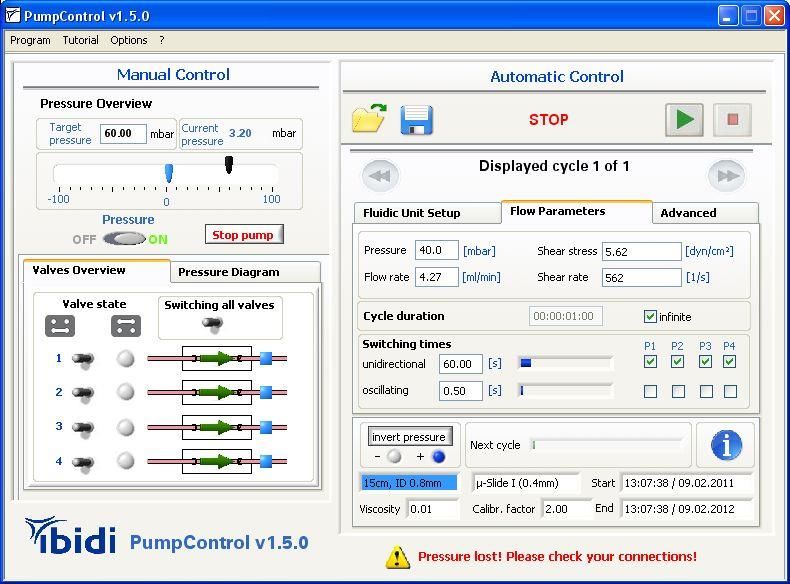This screenshot has width=790, height=584.
Task: Click valve 4 status indicator light
Action: (125, 461)
